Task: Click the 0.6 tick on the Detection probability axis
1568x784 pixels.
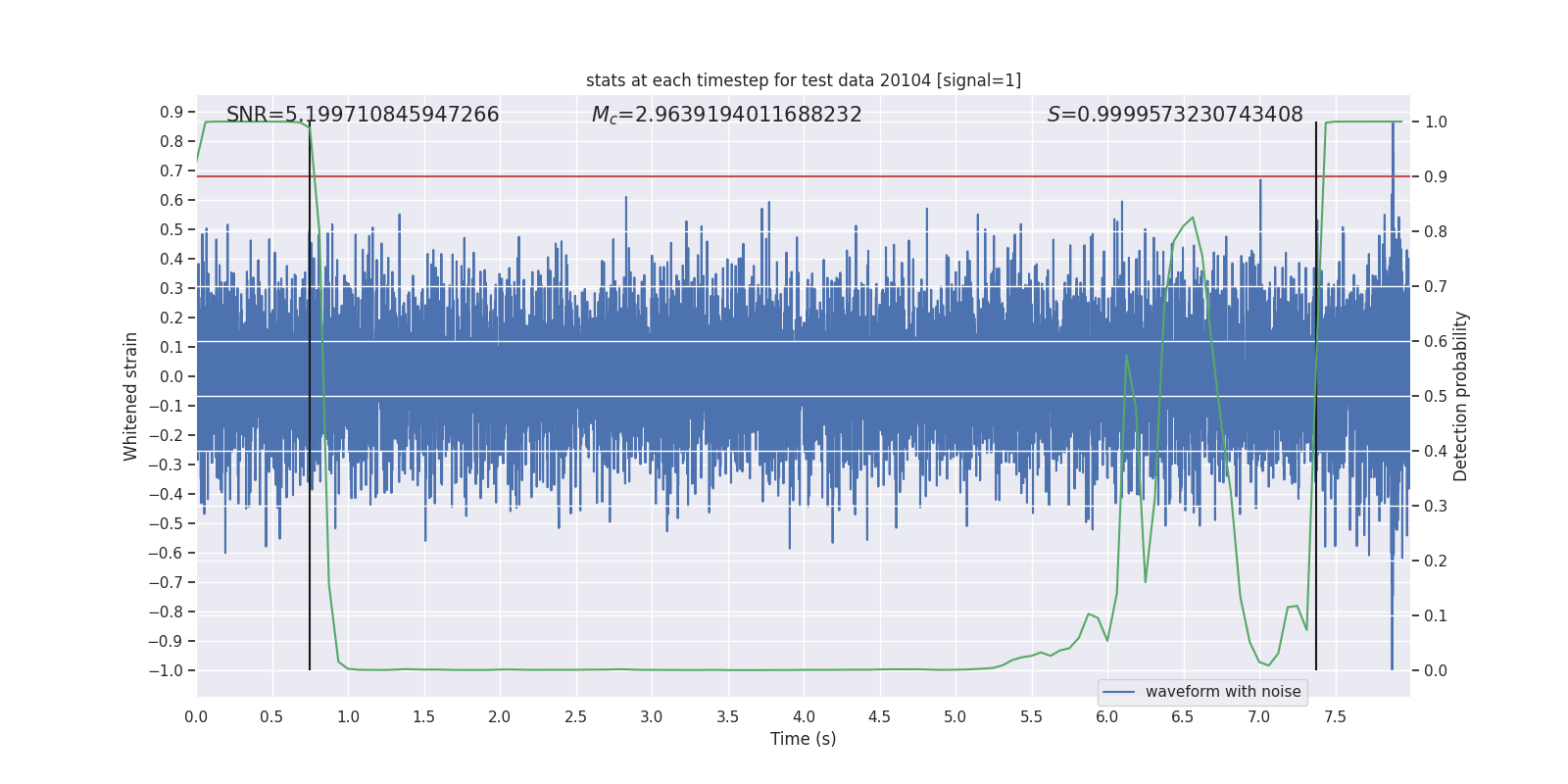Action: [x=1436, y=342]
